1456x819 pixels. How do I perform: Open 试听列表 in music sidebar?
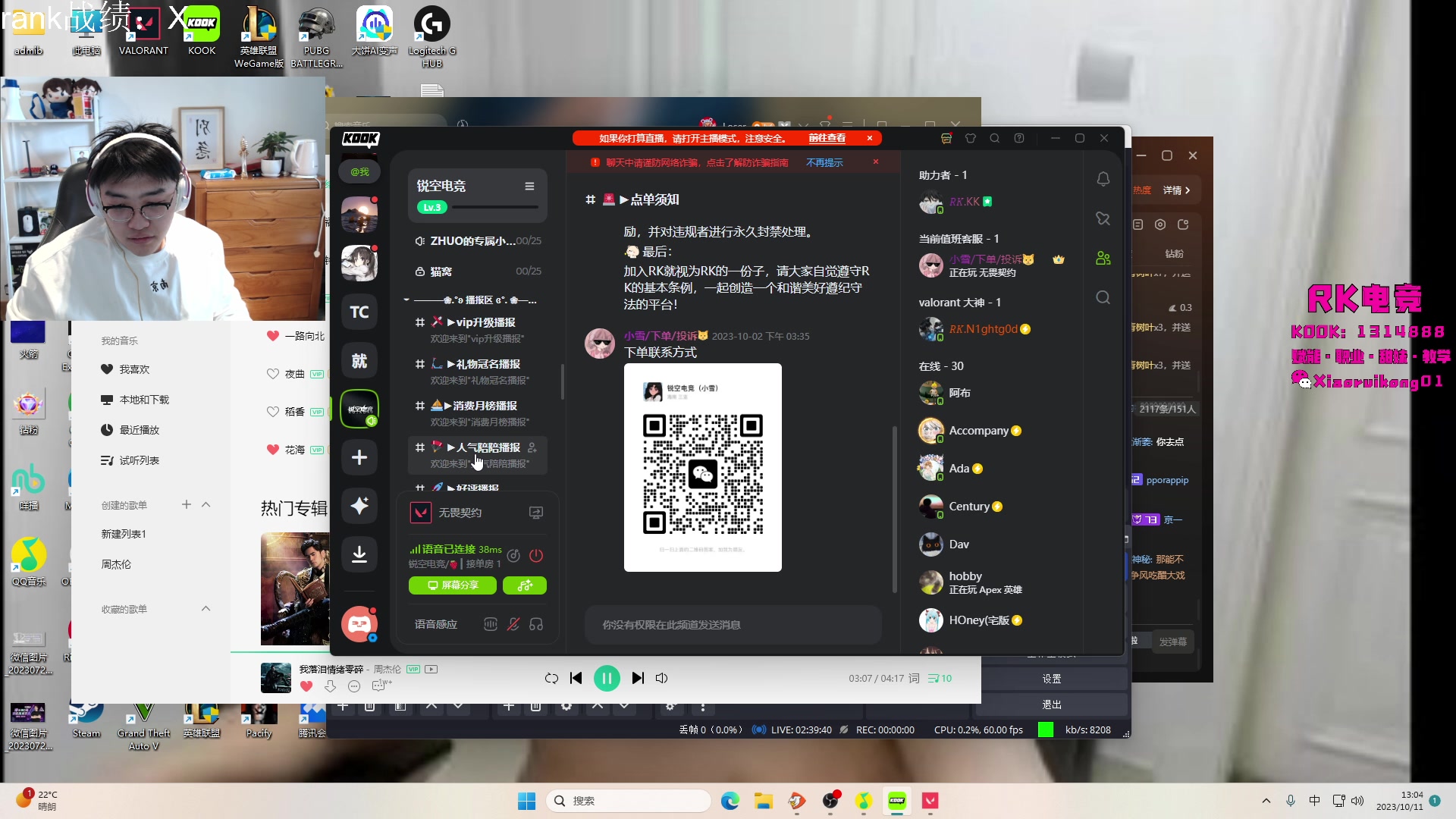tap(130, 460)
